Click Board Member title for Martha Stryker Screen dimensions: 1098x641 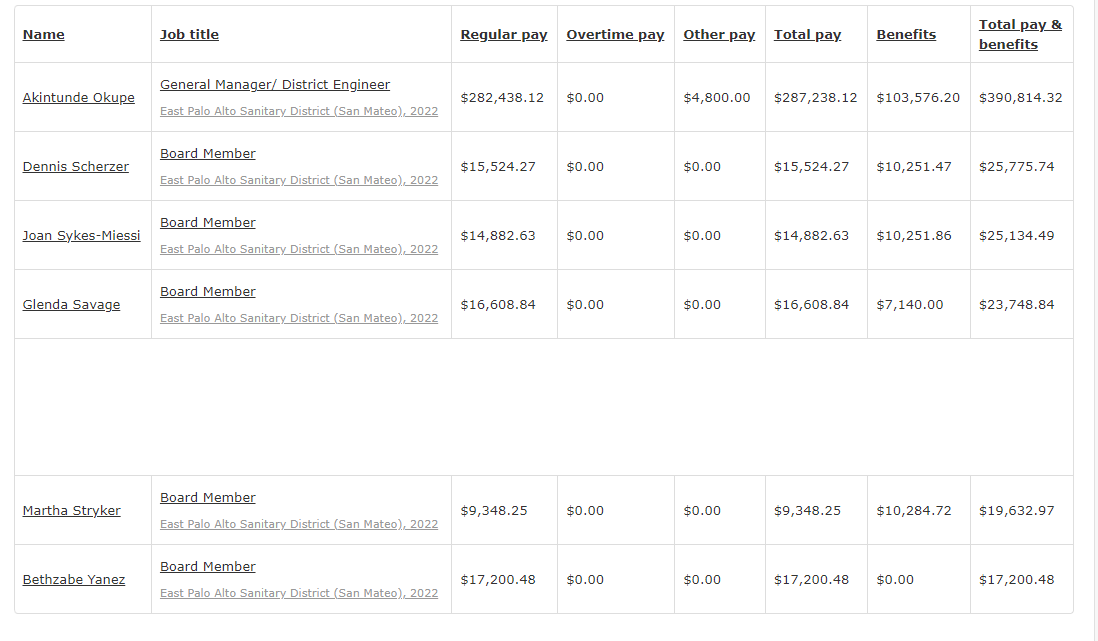coord(207,497)
